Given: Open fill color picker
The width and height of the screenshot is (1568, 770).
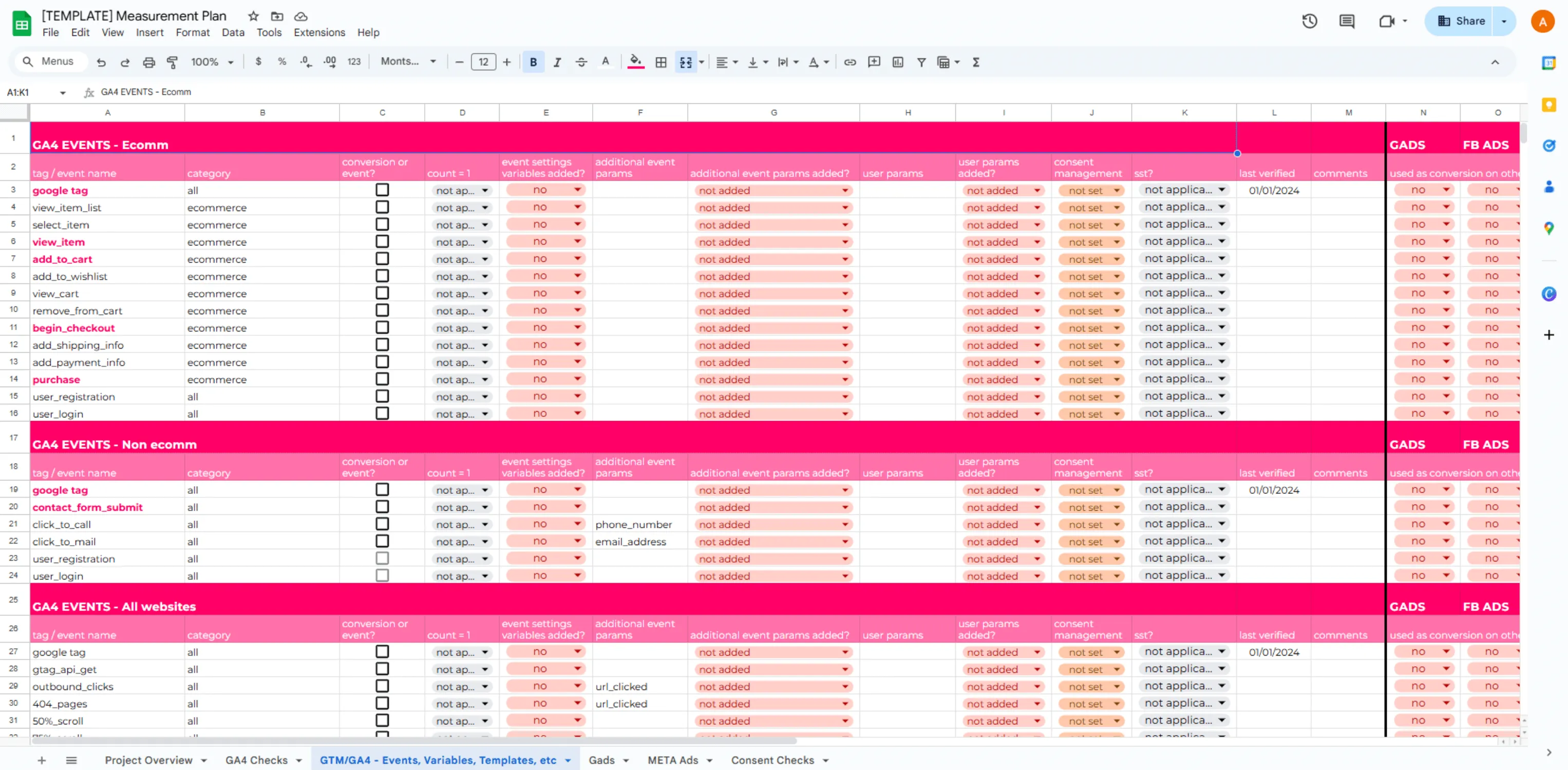Looking at the screenshot, I should click(x=635, y=62).
